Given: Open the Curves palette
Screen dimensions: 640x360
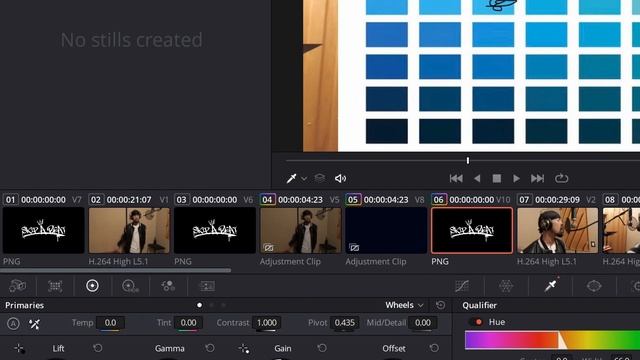Looking at the screenshot, I should tap(462, 286).
